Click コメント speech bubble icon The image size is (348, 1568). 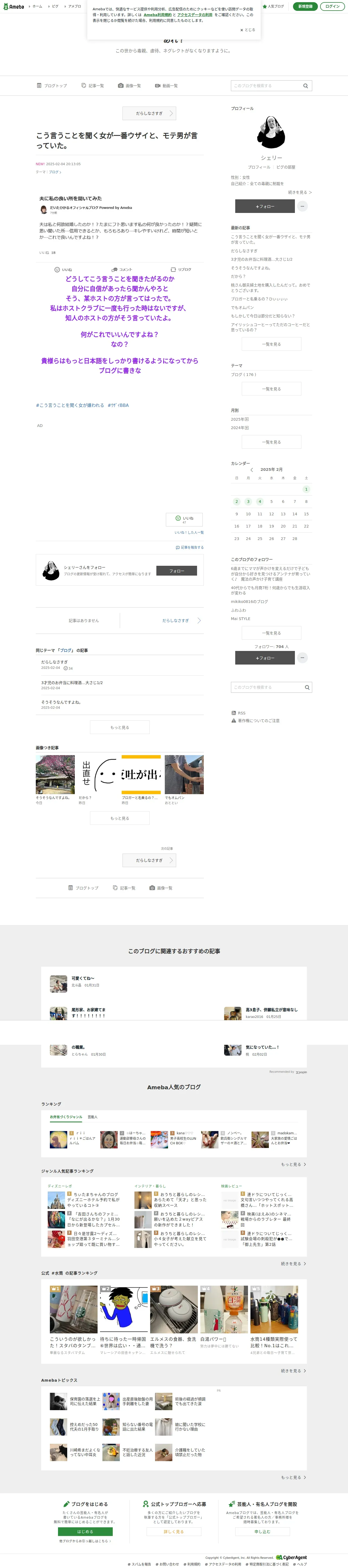click(122, 270)
